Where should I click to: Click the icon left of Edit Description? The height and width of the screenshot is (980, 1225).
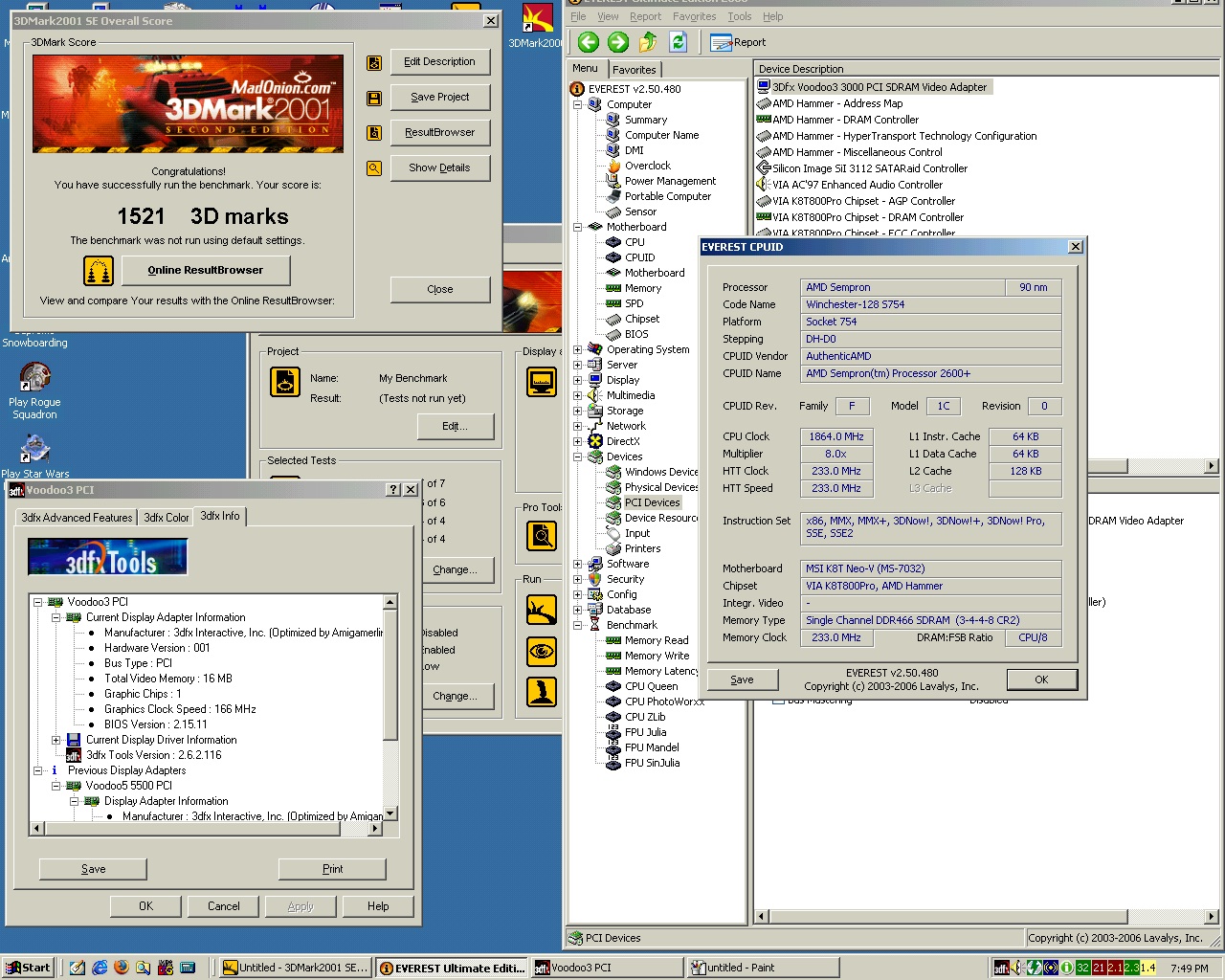(x=374, y=62)
